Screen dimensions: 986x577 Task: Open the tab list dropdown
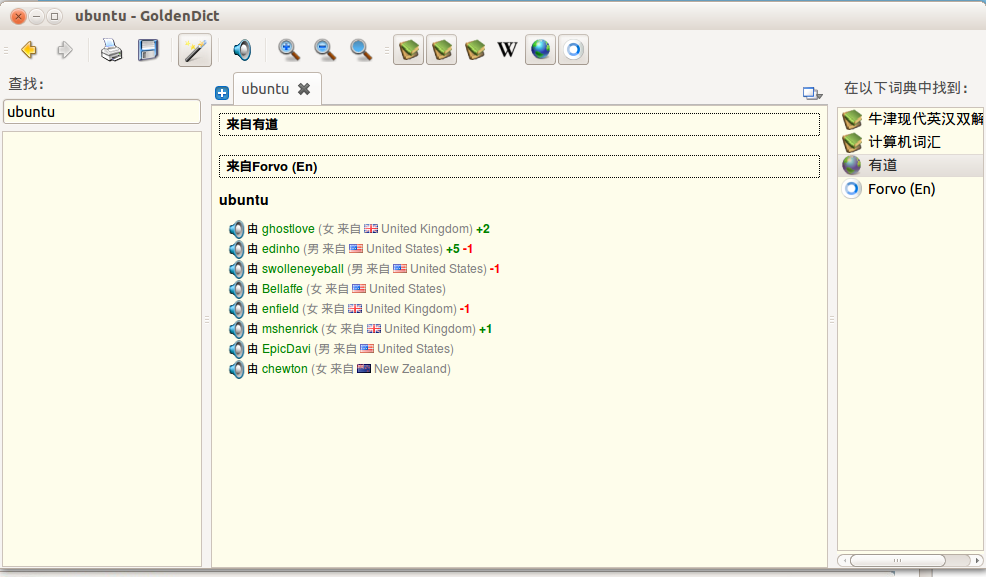click(812, 93)
